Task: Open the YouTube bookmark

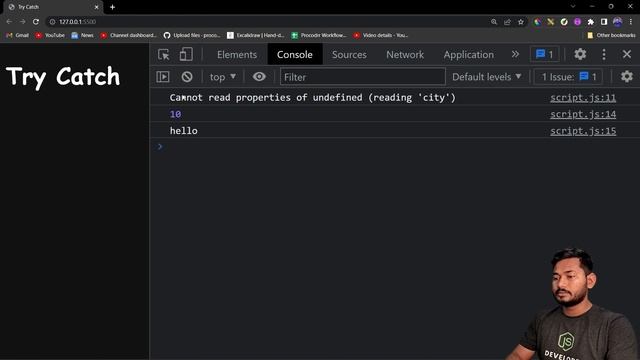Action: (x=50, y=36)
